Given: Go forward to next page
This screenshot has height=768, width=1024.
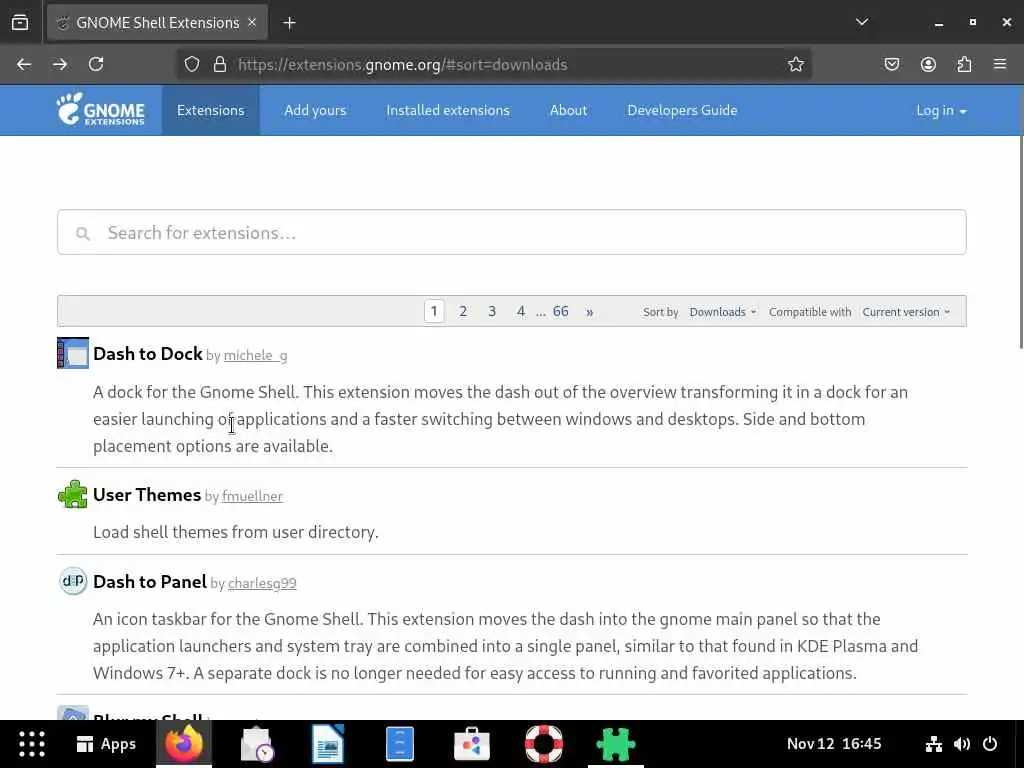Looking at the screenshot, I should (60, 64).
